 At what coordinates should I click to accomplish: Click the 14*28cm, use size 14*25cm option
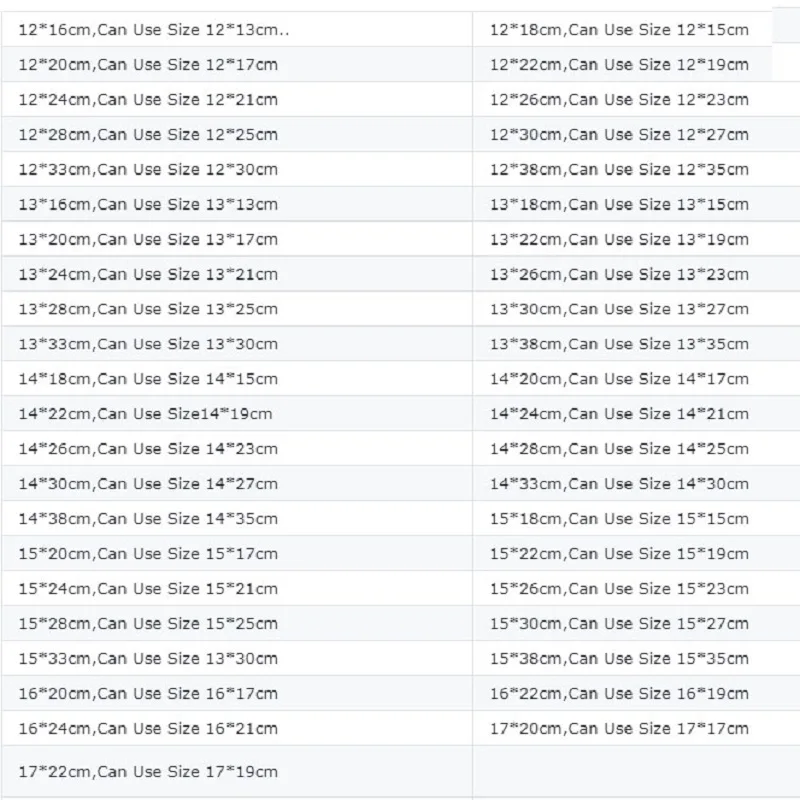619,449
